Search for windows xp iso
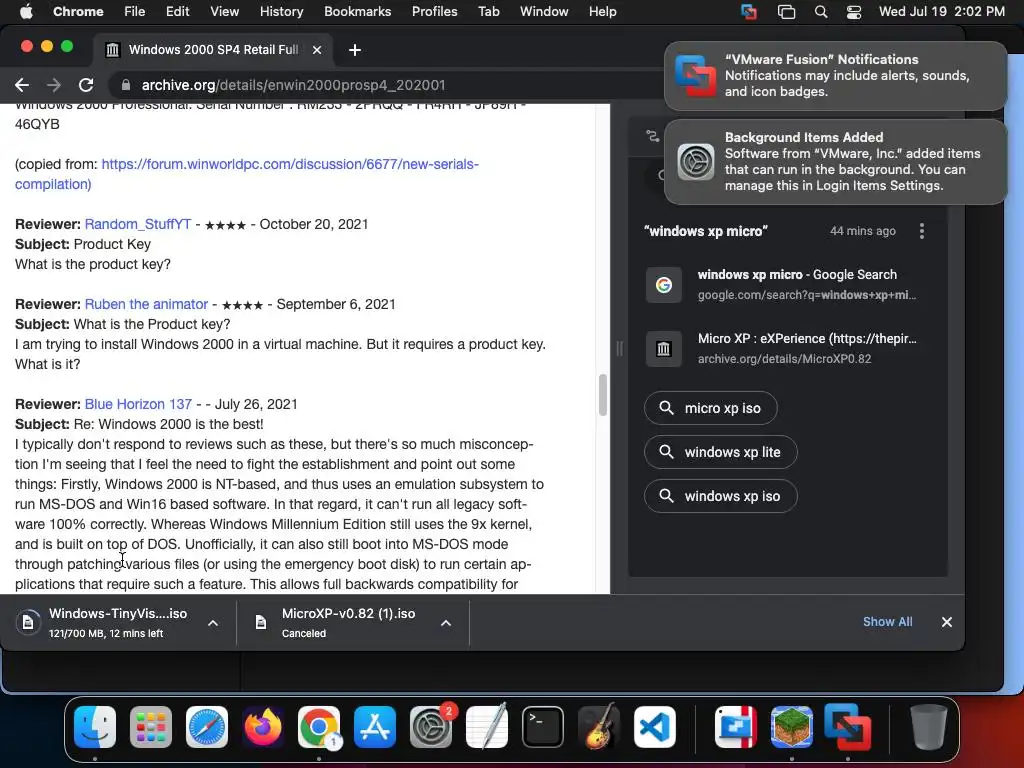 720,496
